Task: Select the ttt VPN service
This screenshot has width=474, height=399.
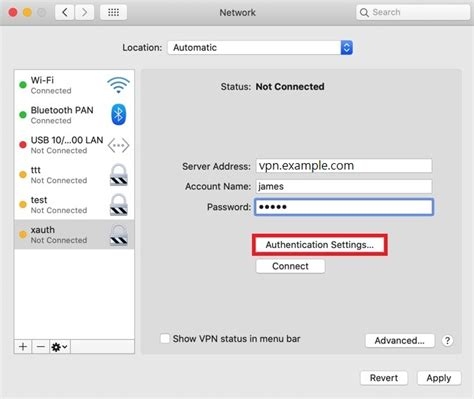Action: [74, 175]
